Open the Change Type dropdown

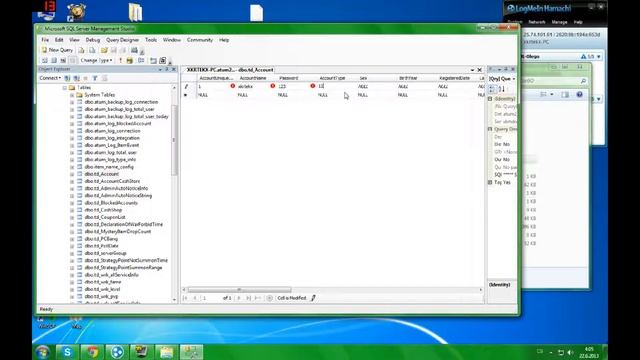point(96,60)
